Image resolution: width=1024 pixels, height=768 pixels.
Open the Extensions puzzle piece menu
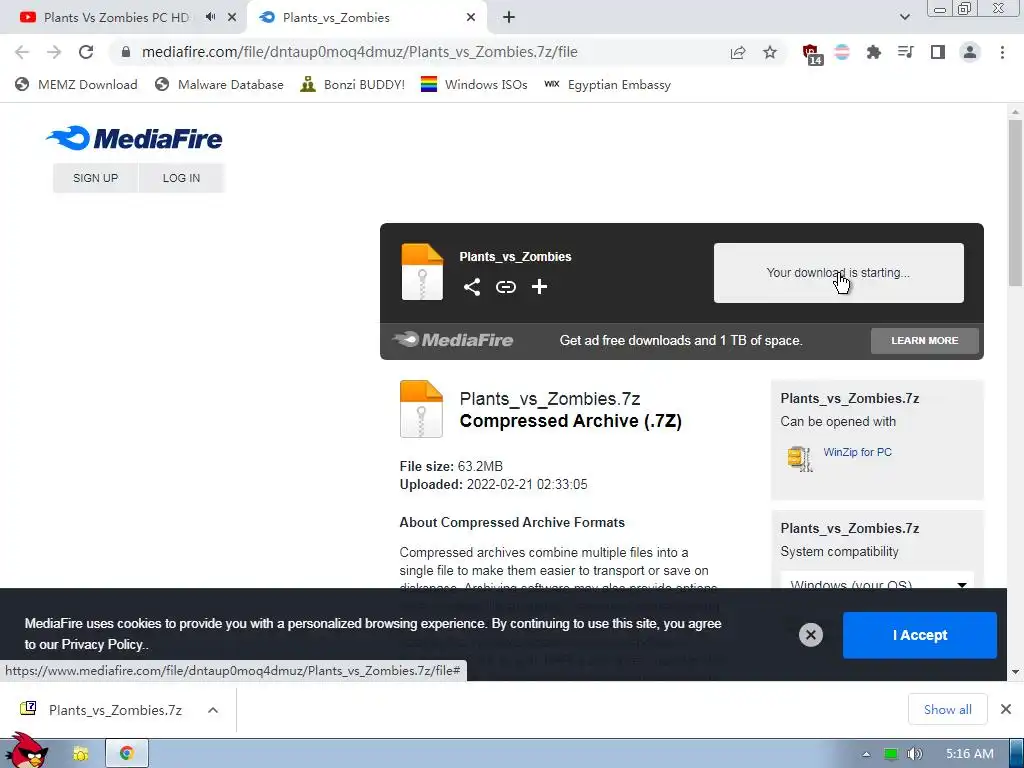[x=874, y=52]
